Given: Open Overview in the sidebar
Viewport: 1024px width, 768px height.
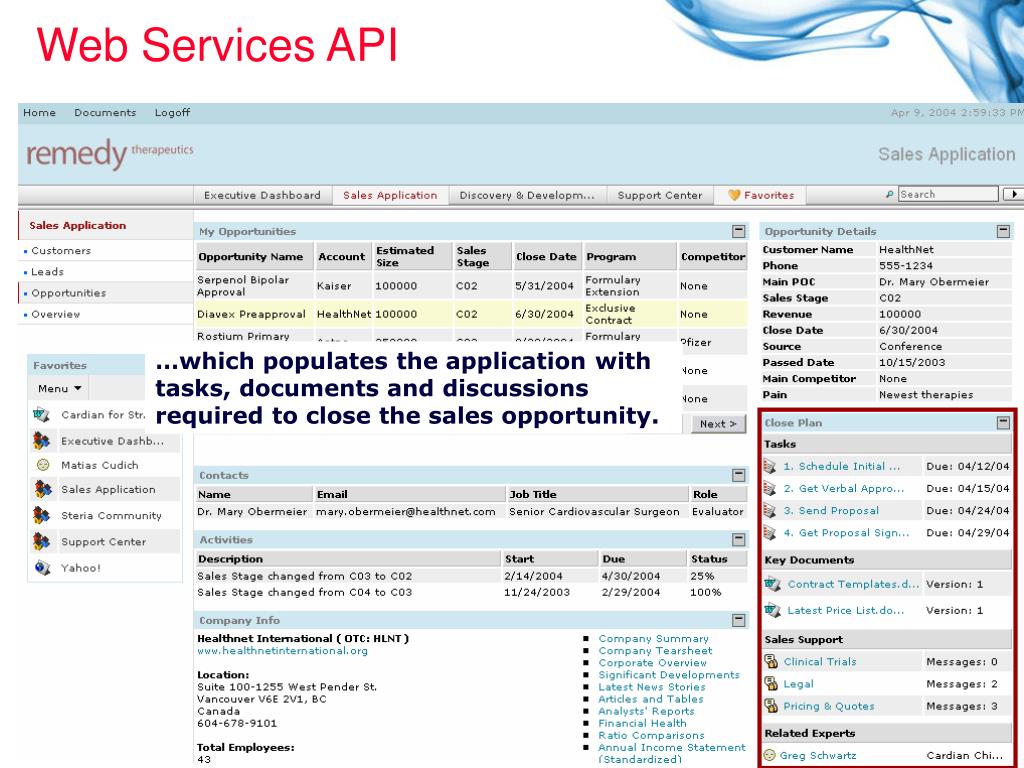Looking at the screenshot, I should coord(56,314).
